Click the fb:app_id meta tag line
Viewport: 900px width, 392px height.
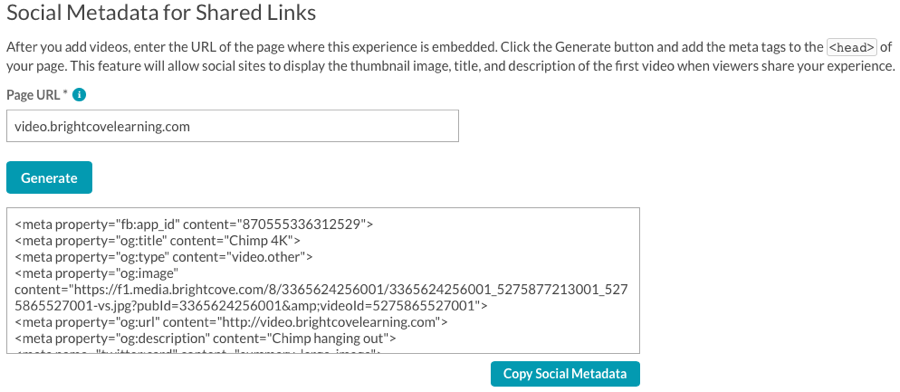194,224
